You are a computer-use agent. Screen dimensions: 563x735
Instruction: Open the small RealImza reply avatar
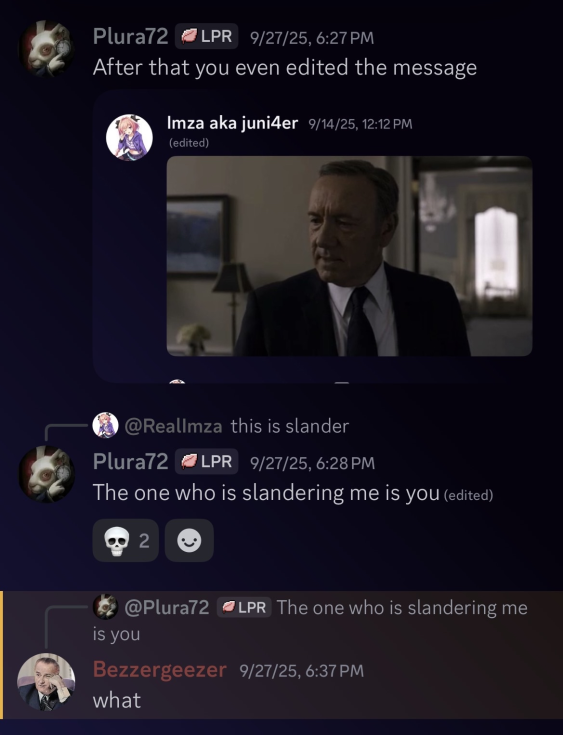[x=105, y=425]
